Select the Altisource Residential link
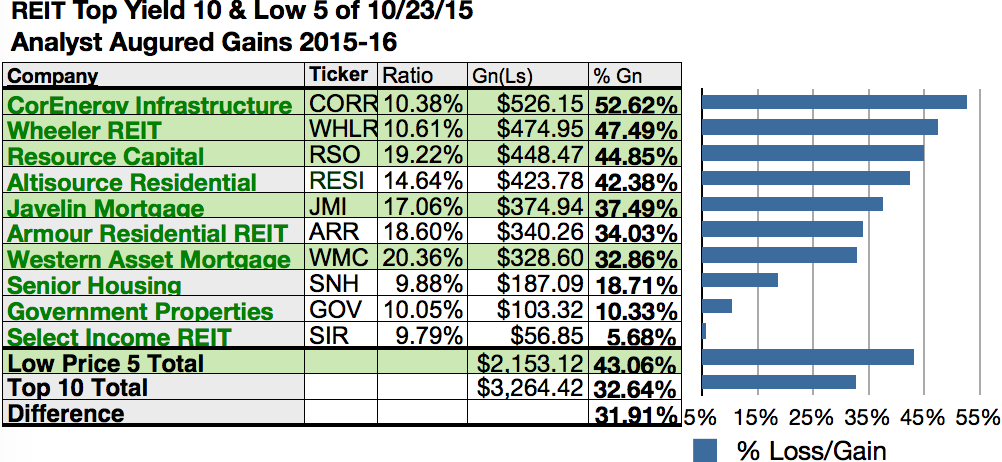The width and height of the screenshot is (1002, 462). coord(132,183)
